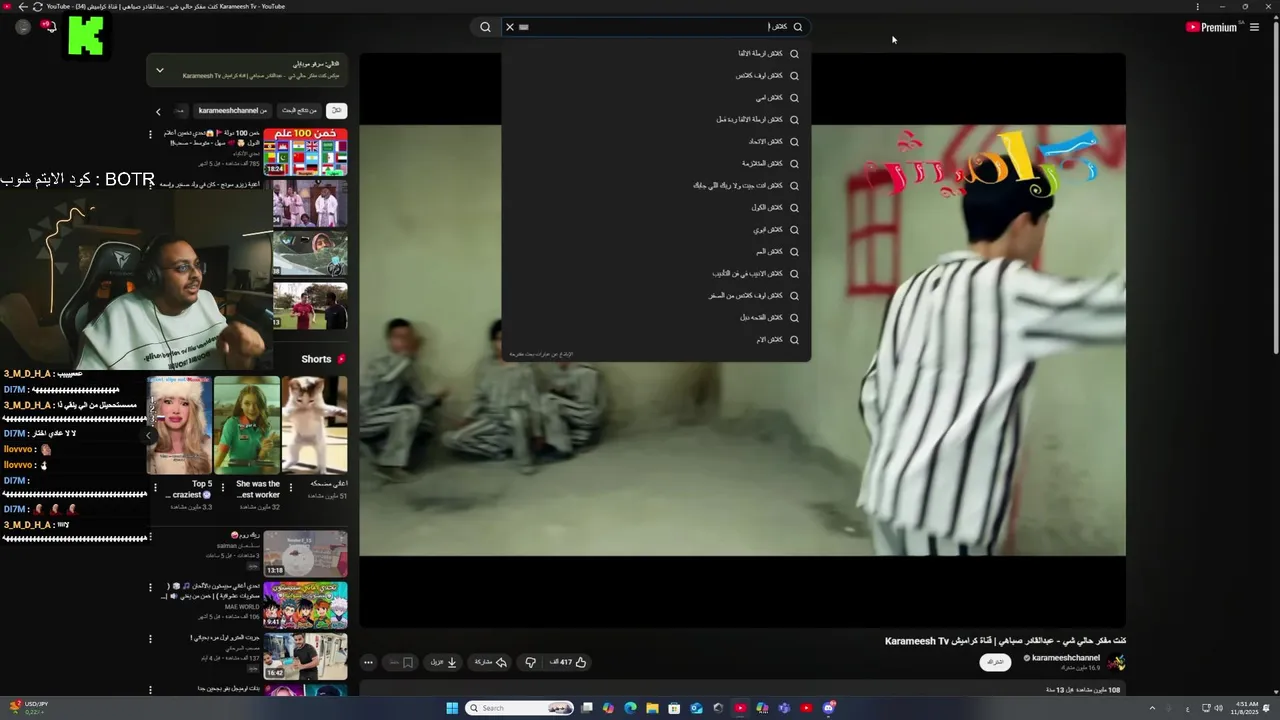Select suggestion 'كلاش القحبه ديل'
The image size is (1280, 720).
click(x=655, y=318)
